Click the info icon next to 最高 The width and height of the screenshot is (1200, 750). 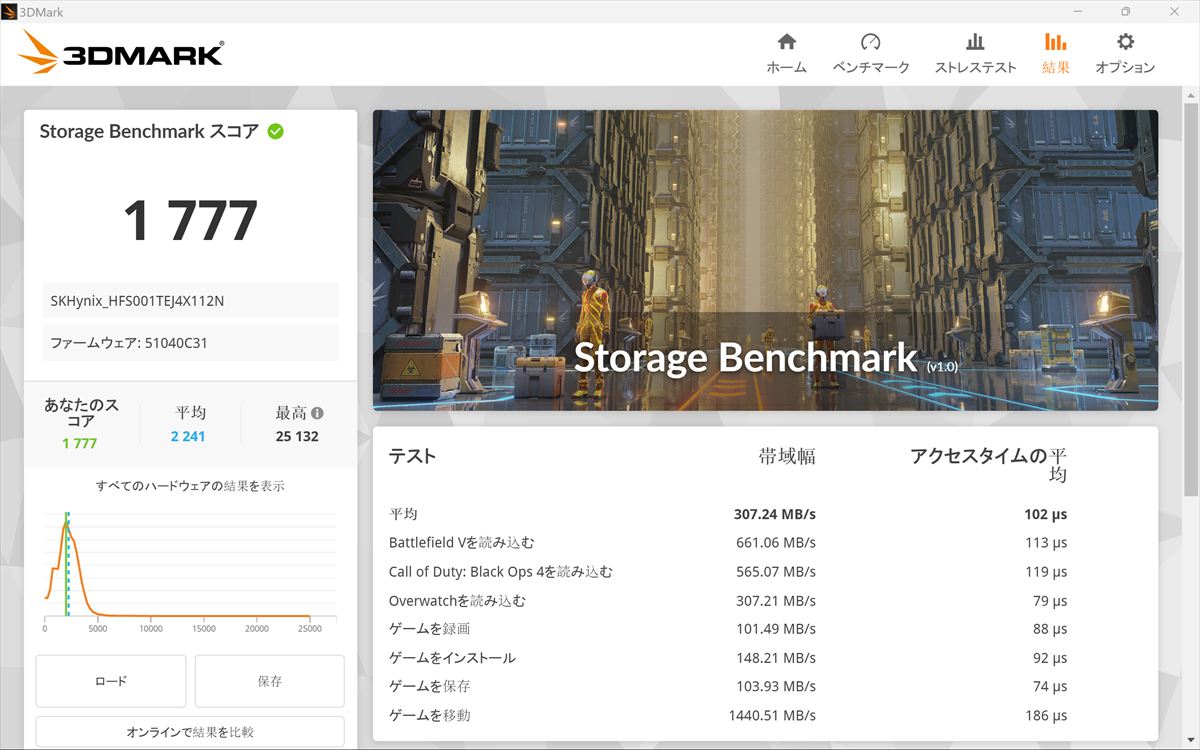pyautogui.click(x=317, y=412)
